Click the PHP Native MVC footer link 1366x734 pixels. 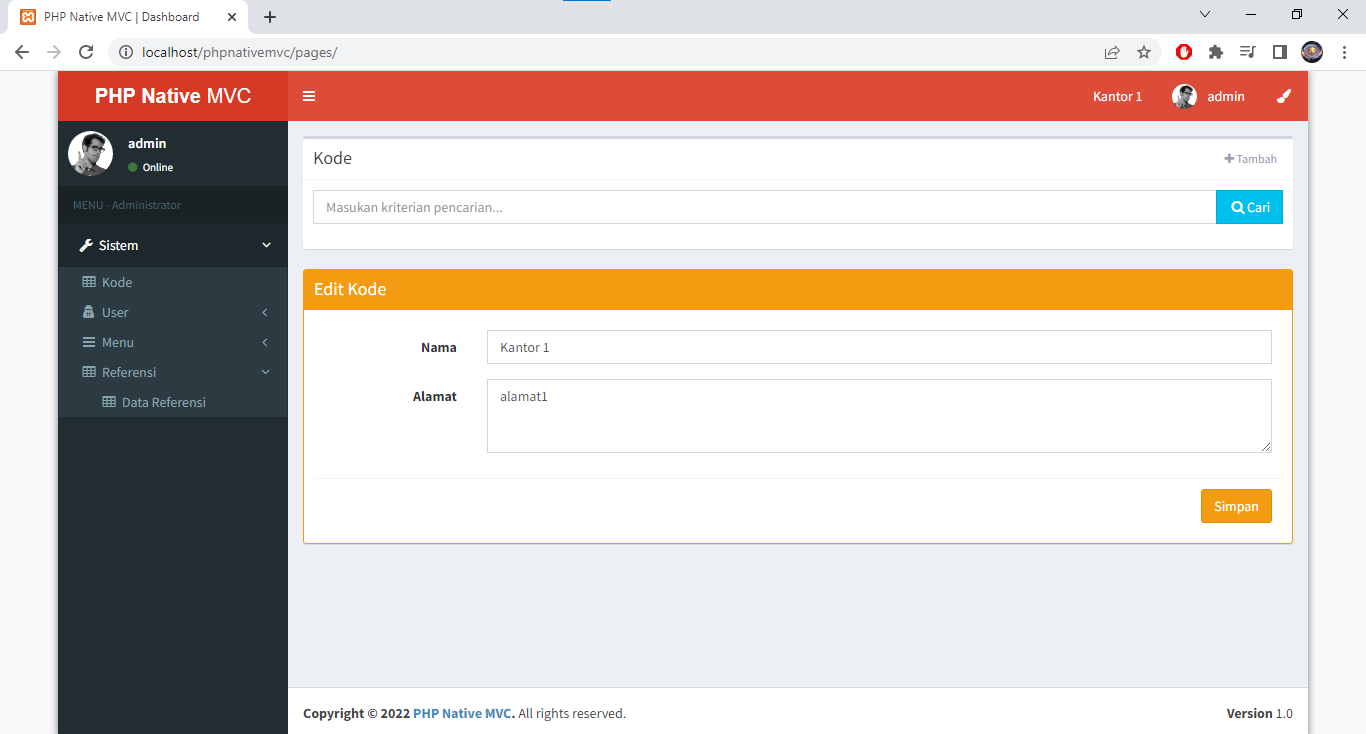click(464, 713)
